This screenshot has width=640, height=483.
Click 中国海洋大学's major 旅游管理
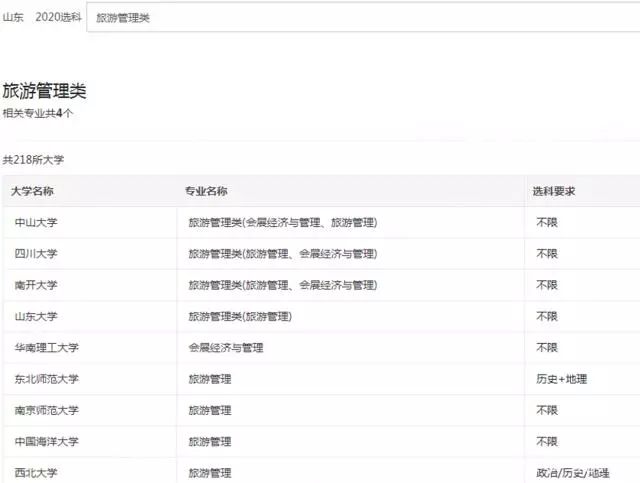[210, 441]
